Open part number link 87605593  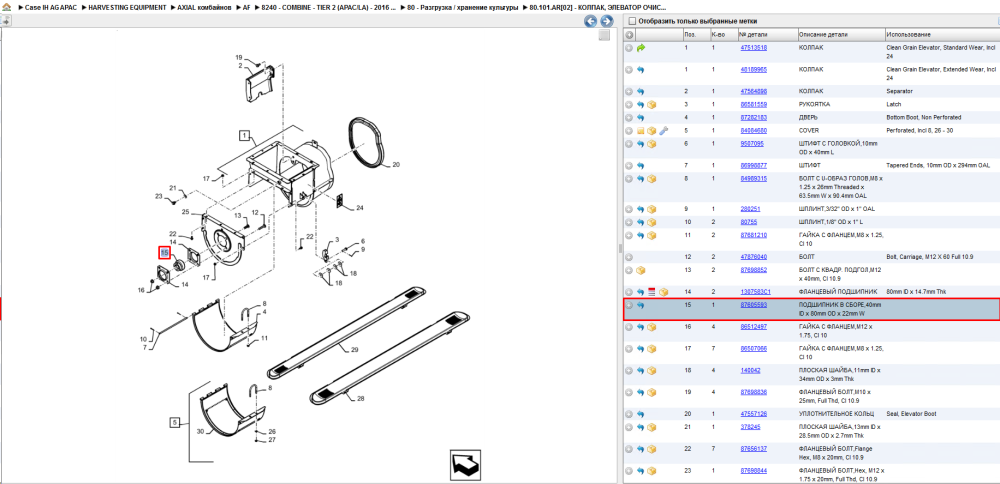coord(753,305)
